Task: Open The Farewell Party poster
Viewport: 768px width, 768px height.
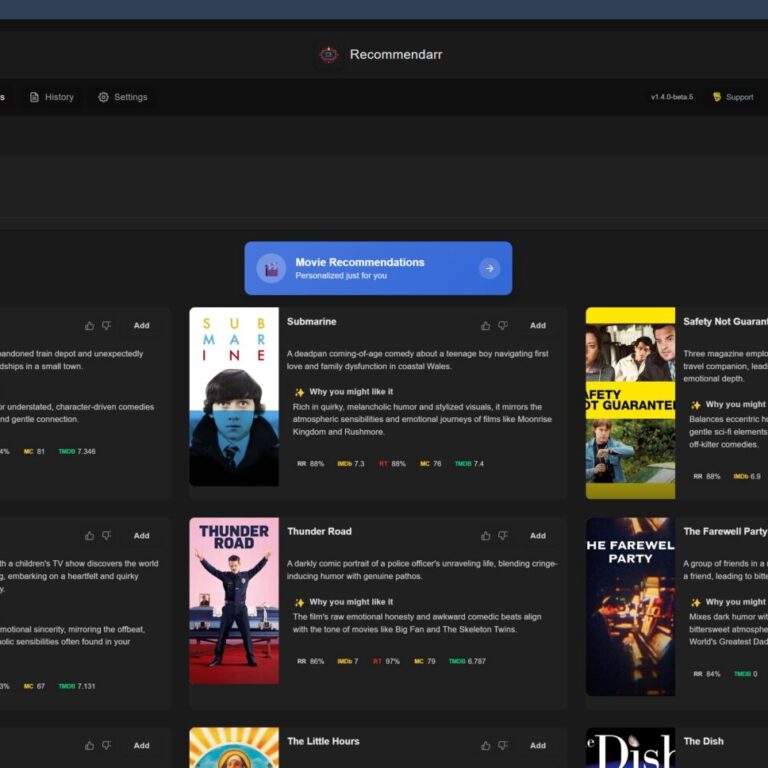Action: [630, 607]
